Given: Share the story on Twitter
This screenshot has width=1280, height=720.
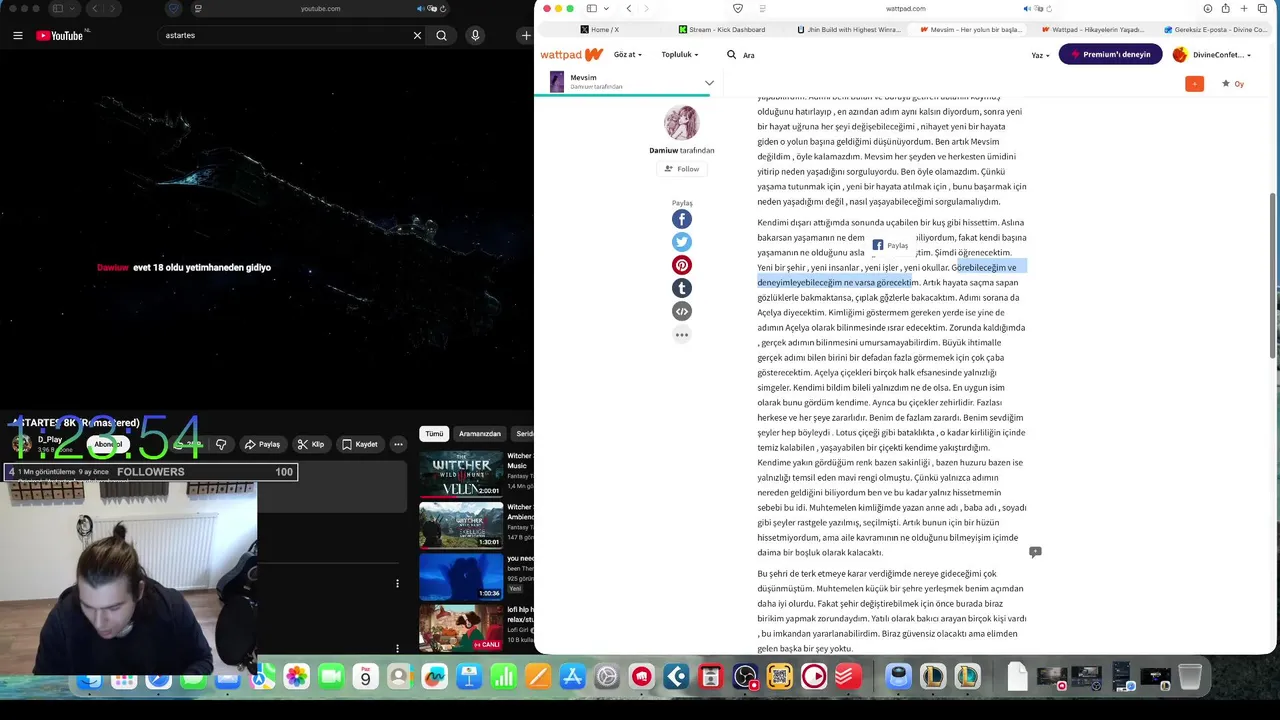Looking at the screenshot, I should point(682,242).
